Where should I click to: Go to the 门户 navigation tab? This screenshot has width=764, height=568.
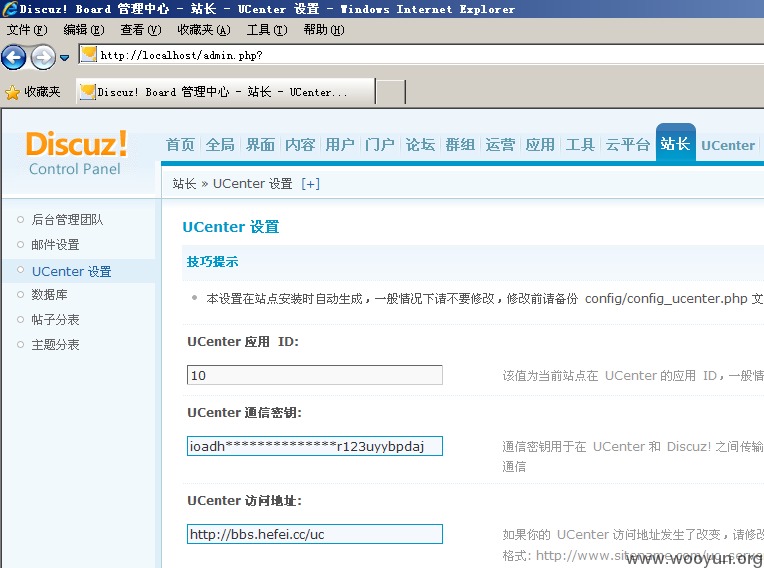pyautogui.click(x=380, y=145)
